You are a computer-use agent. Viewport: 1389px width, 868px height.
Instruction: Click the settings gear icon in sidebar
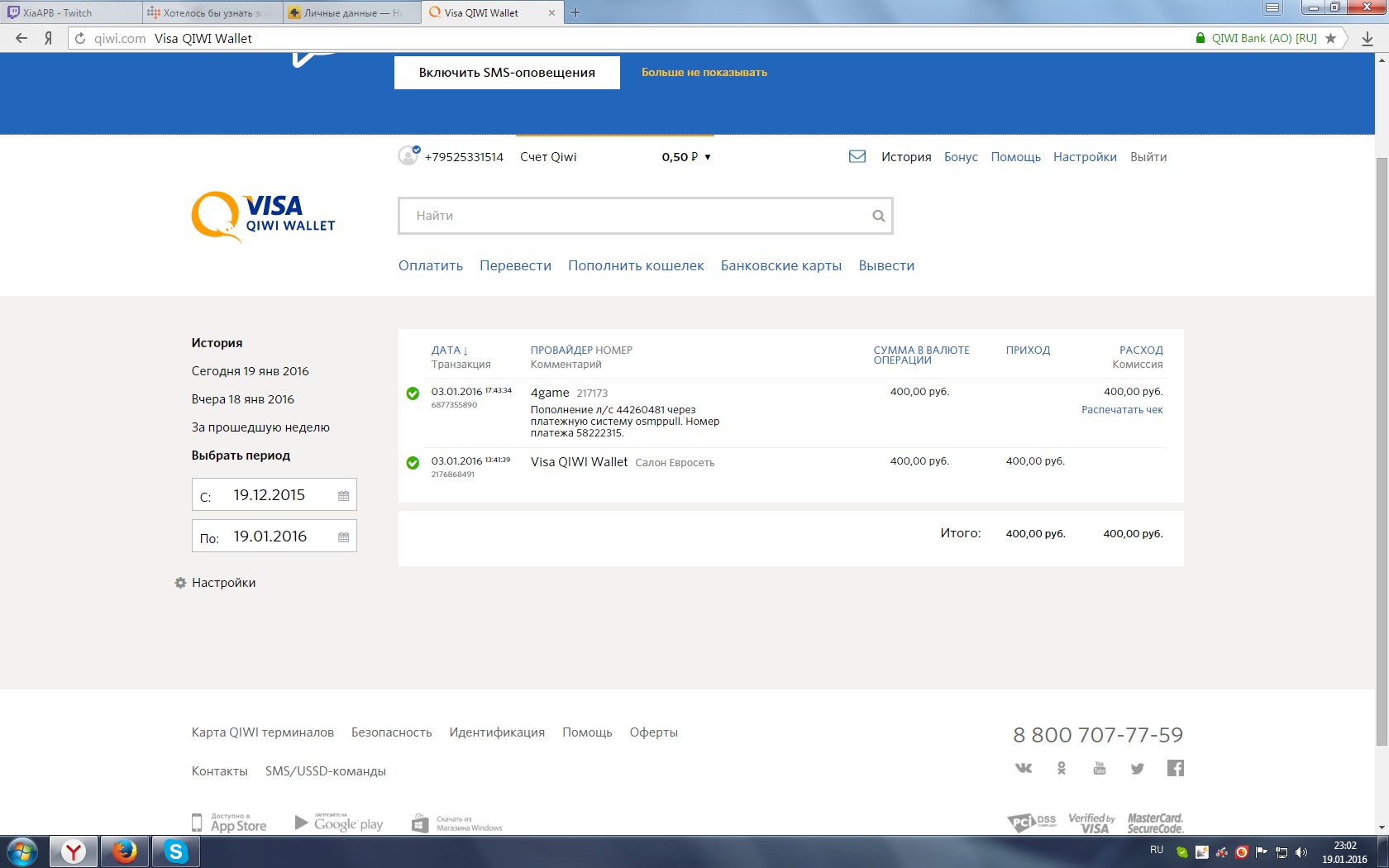coord(180,583)
